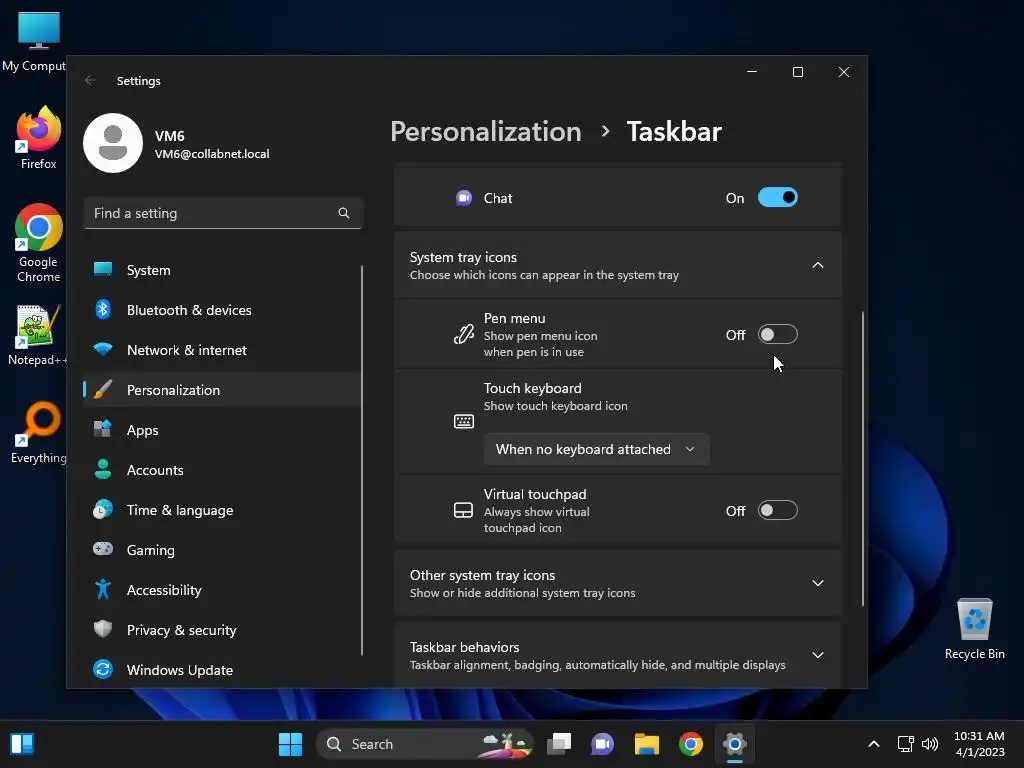Click the Touch keyboard icon
This screenshot has height=768, width=1024.
point(464,421)
